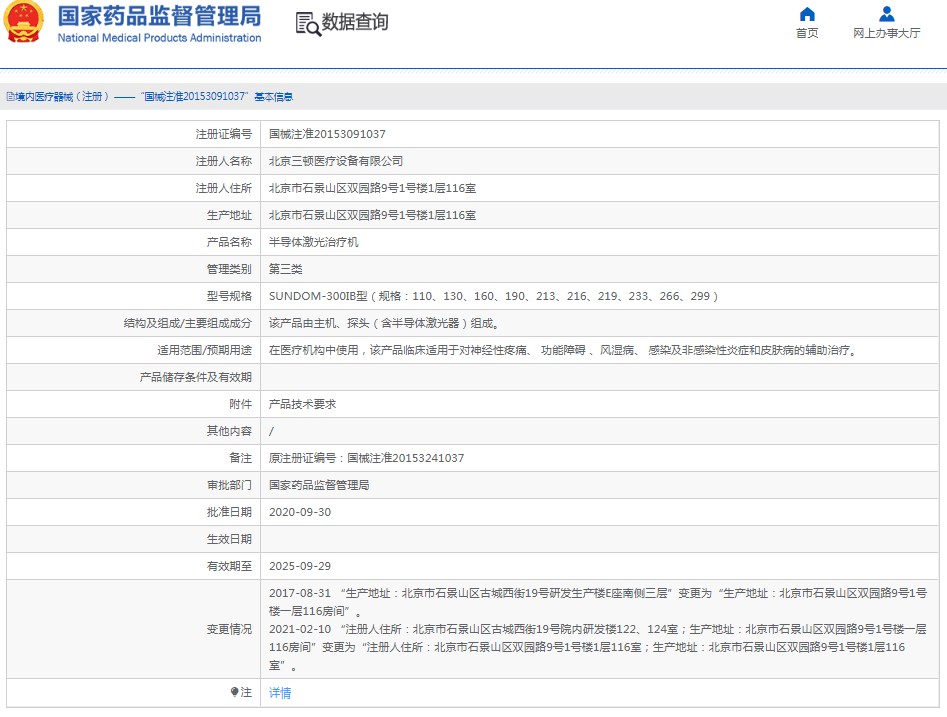The height and width of the screenshot is (717, 947).
Task: Select product name 半导体激光治疗机
Action: click(x=313, y=242)
